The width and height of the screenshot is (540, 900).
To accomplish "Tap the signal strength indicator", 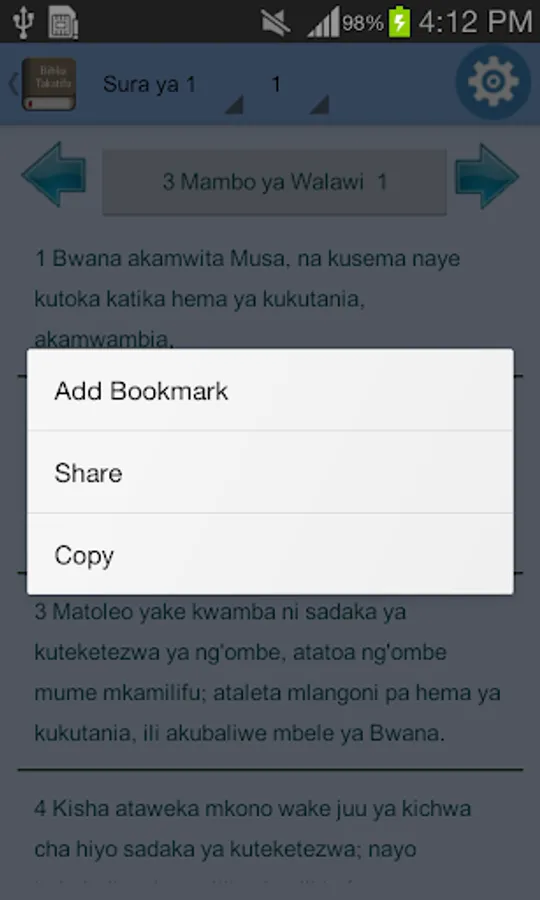I will pos(323,23).
